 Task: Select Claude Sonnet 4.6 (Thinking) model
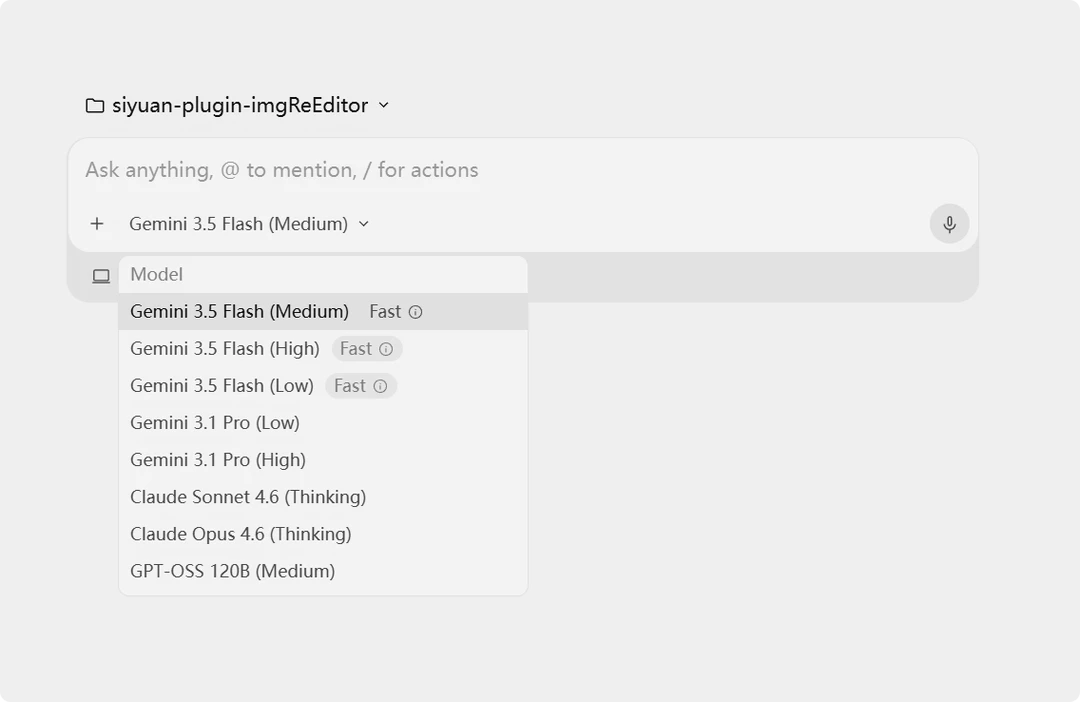[x=323, y=497]
